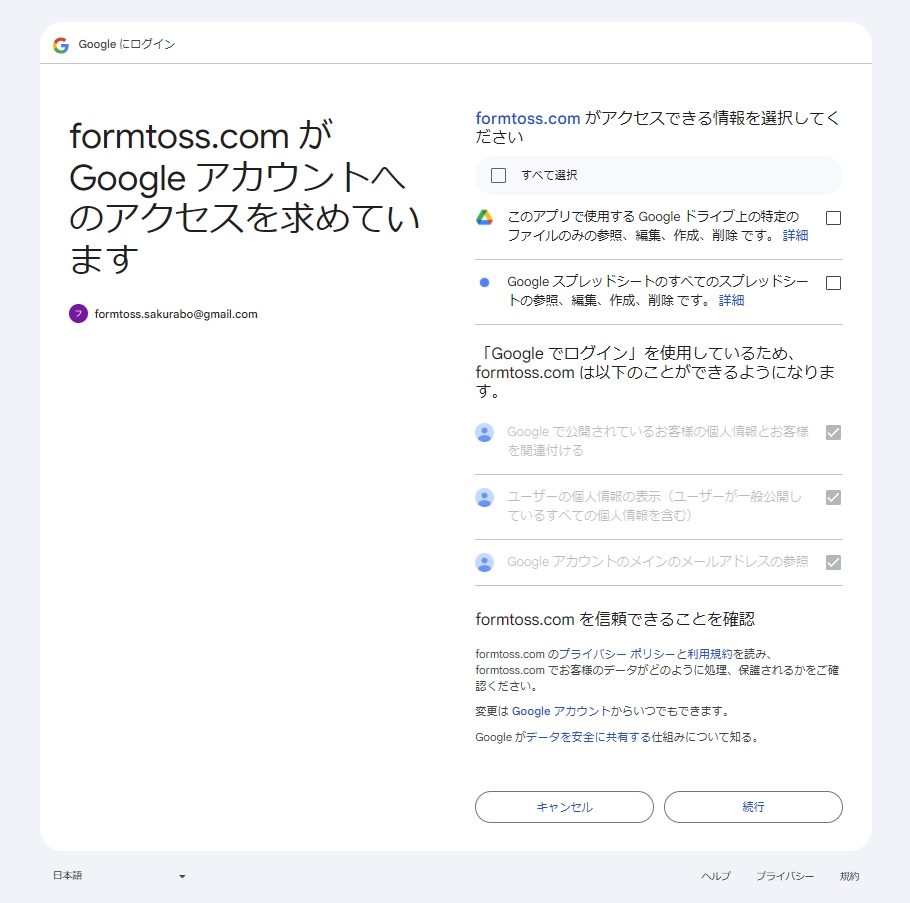
Task: Open the 日本語 language dropdown
Action: pos(120,875)
